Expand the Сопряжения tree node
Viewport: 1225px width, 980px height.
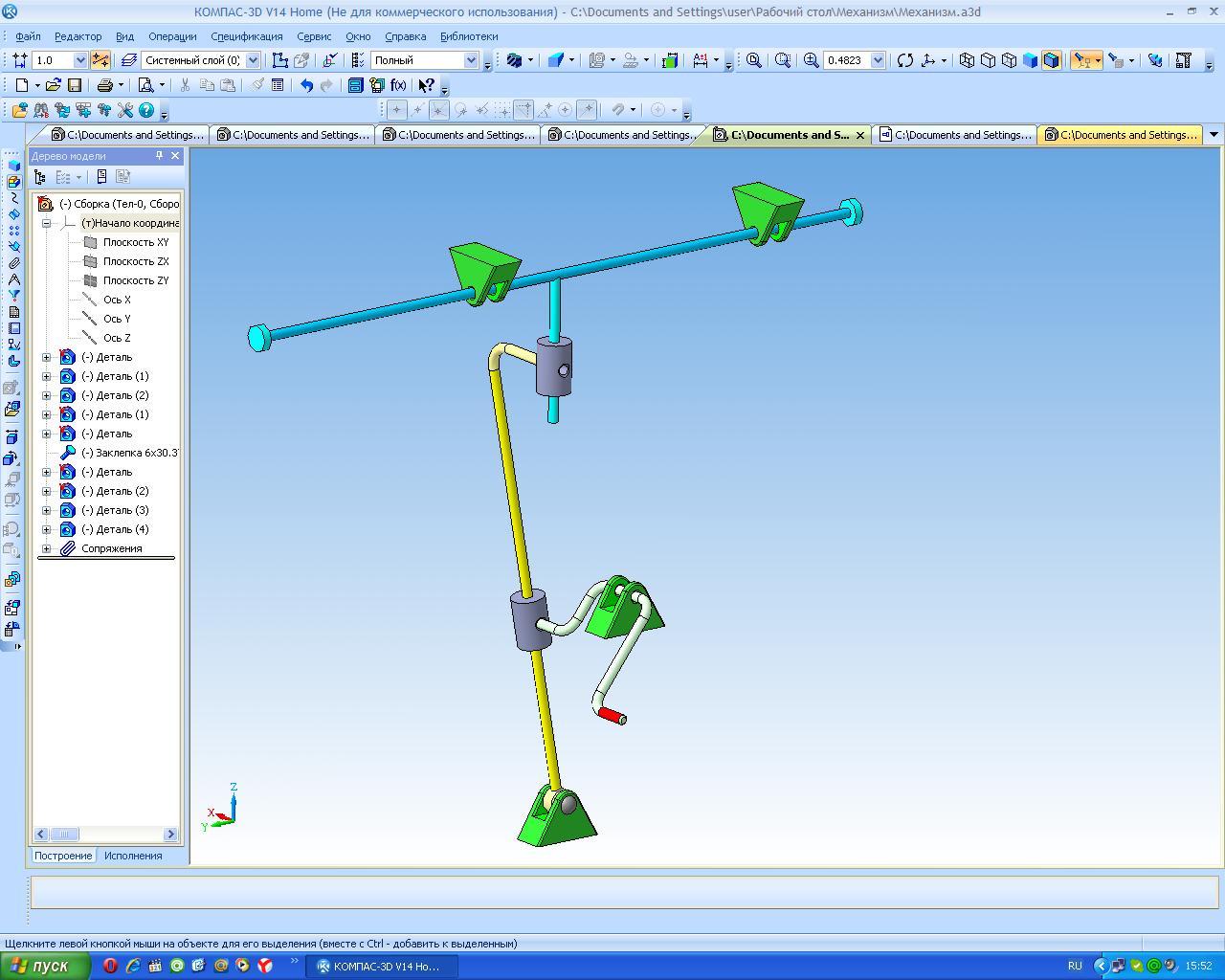click(46, 548)
